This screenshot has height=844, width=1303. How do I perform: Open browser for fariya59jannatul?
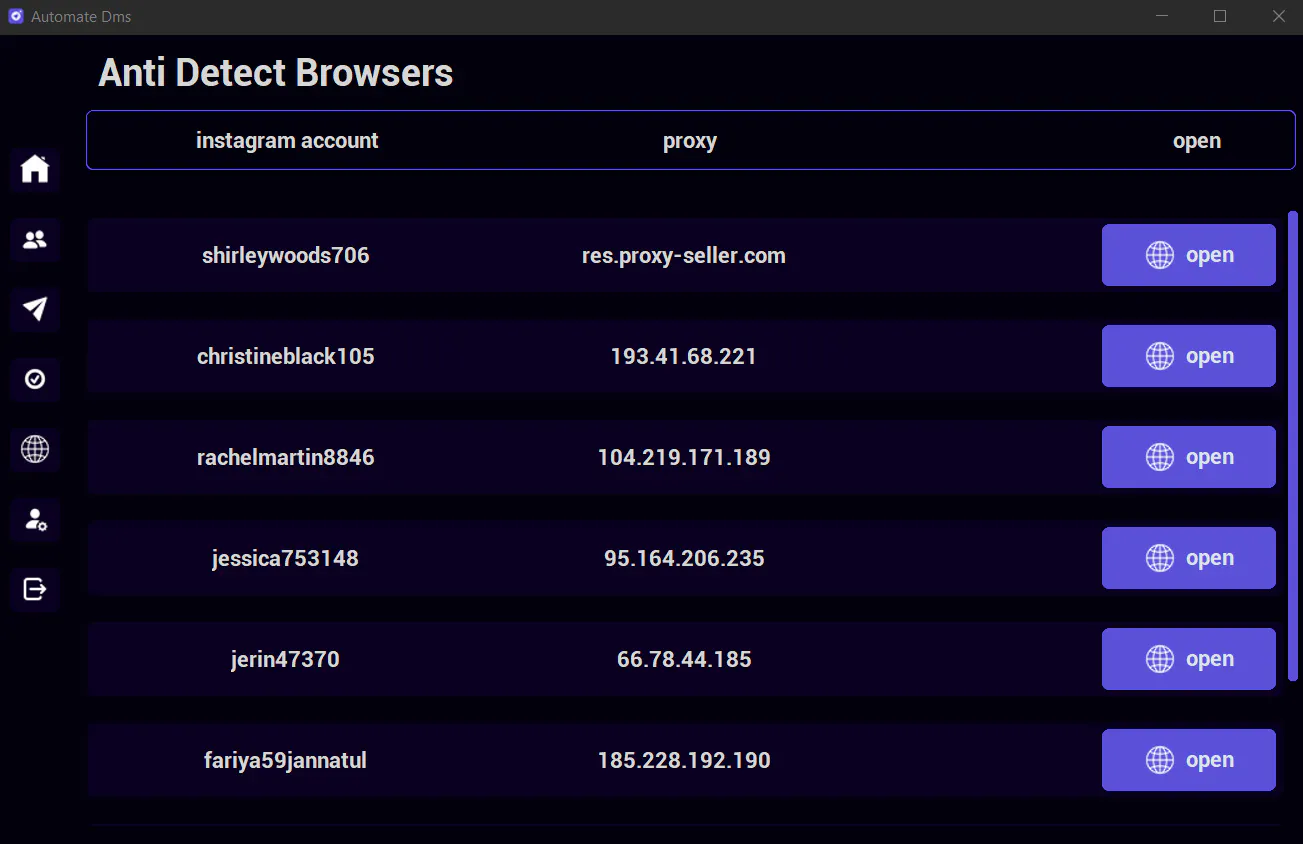(x=1188, y=760)
